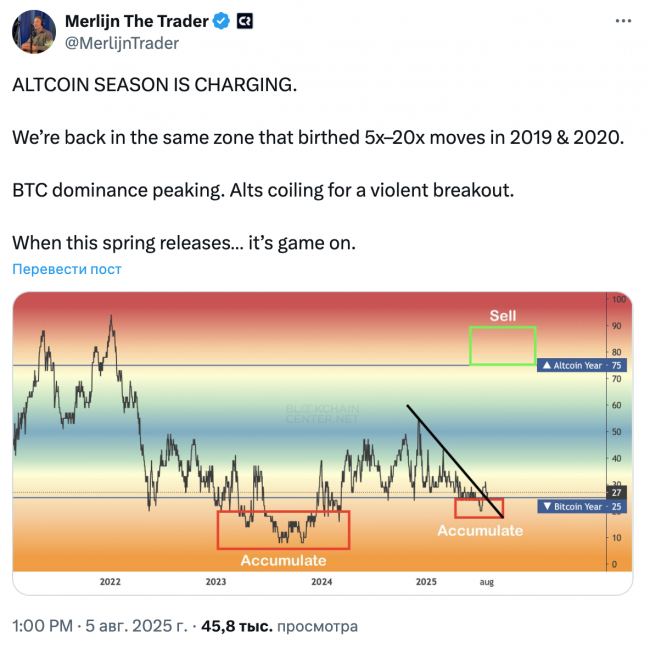Click the Altcoin Year up-triangle marker
The image size is (650, 648).
(547, 365)
